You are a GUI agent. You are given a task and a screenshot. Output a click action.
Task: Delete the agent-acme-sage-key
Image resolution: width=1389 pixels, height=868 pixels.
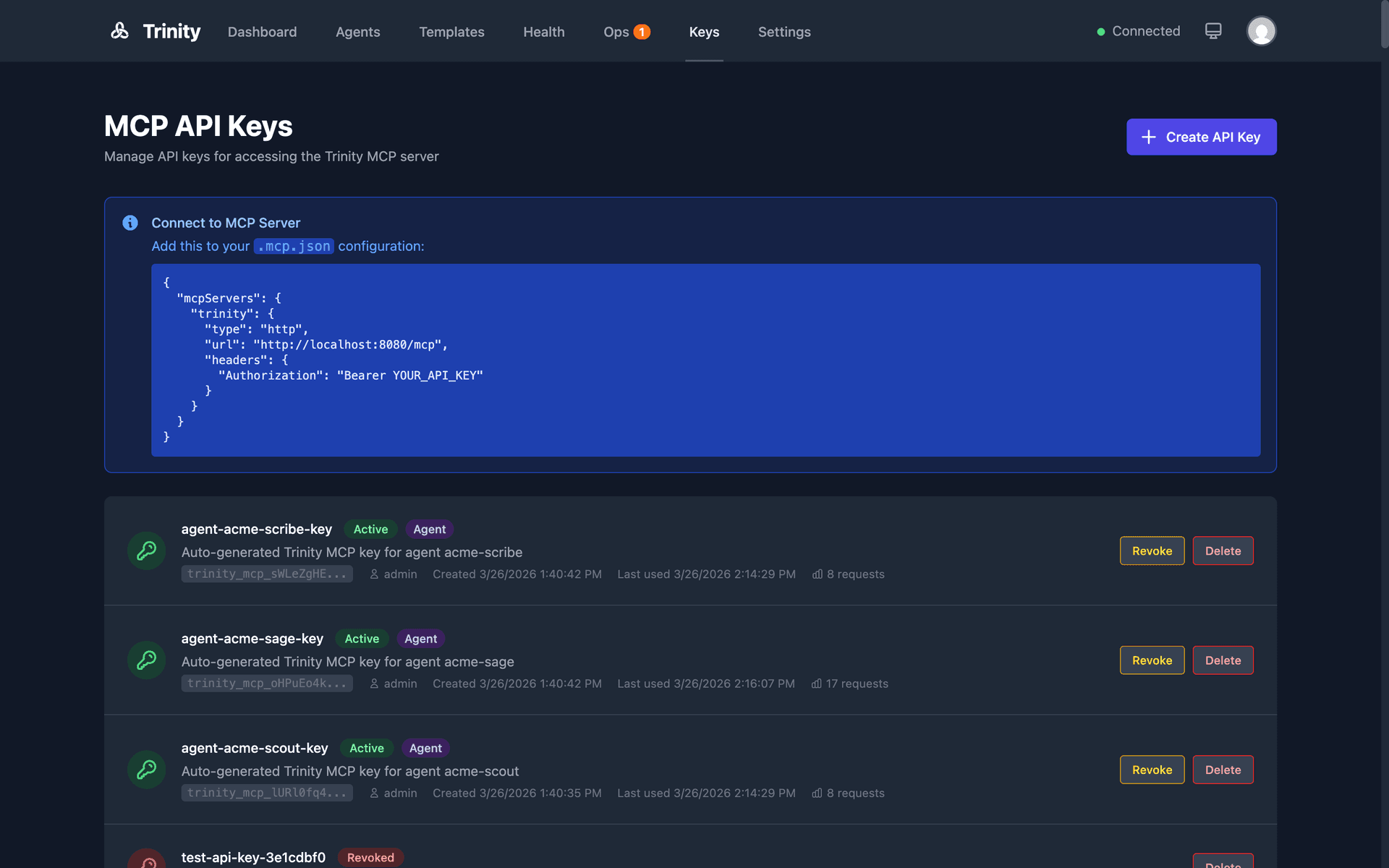point(1223,660)
